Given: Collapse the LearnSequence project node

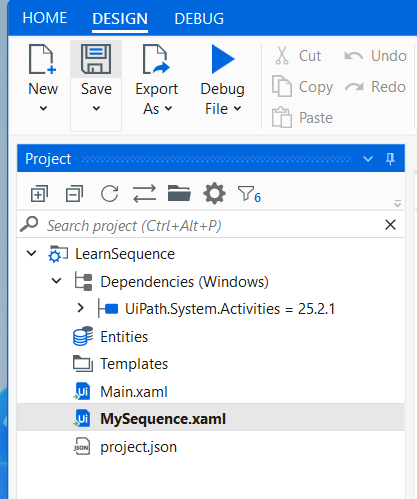Looking at the screenshot, I should tap(32, 253).
